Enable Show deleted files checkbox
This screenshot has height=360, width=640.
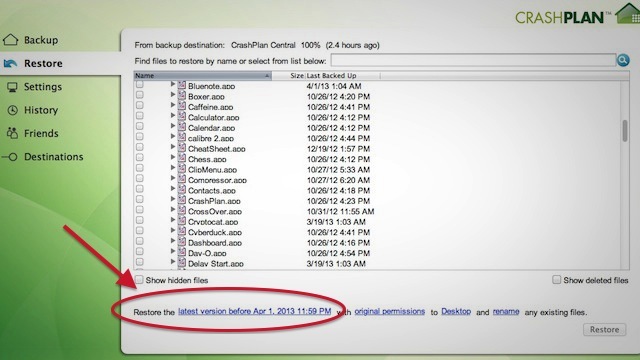coord(556,280)
